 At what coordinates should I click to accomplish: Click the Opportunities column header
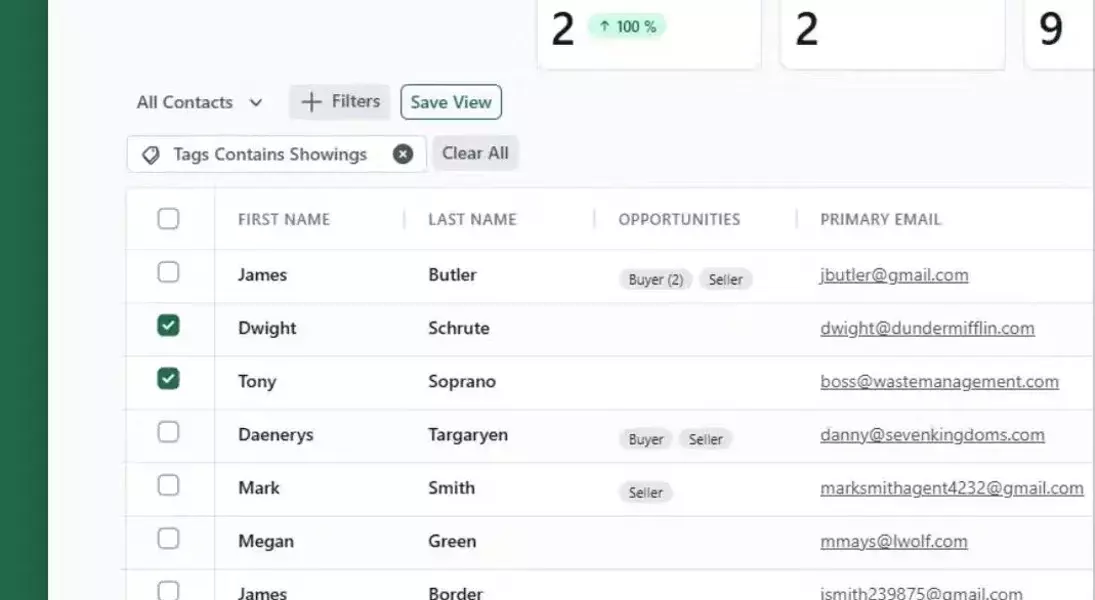click(679, 219)
